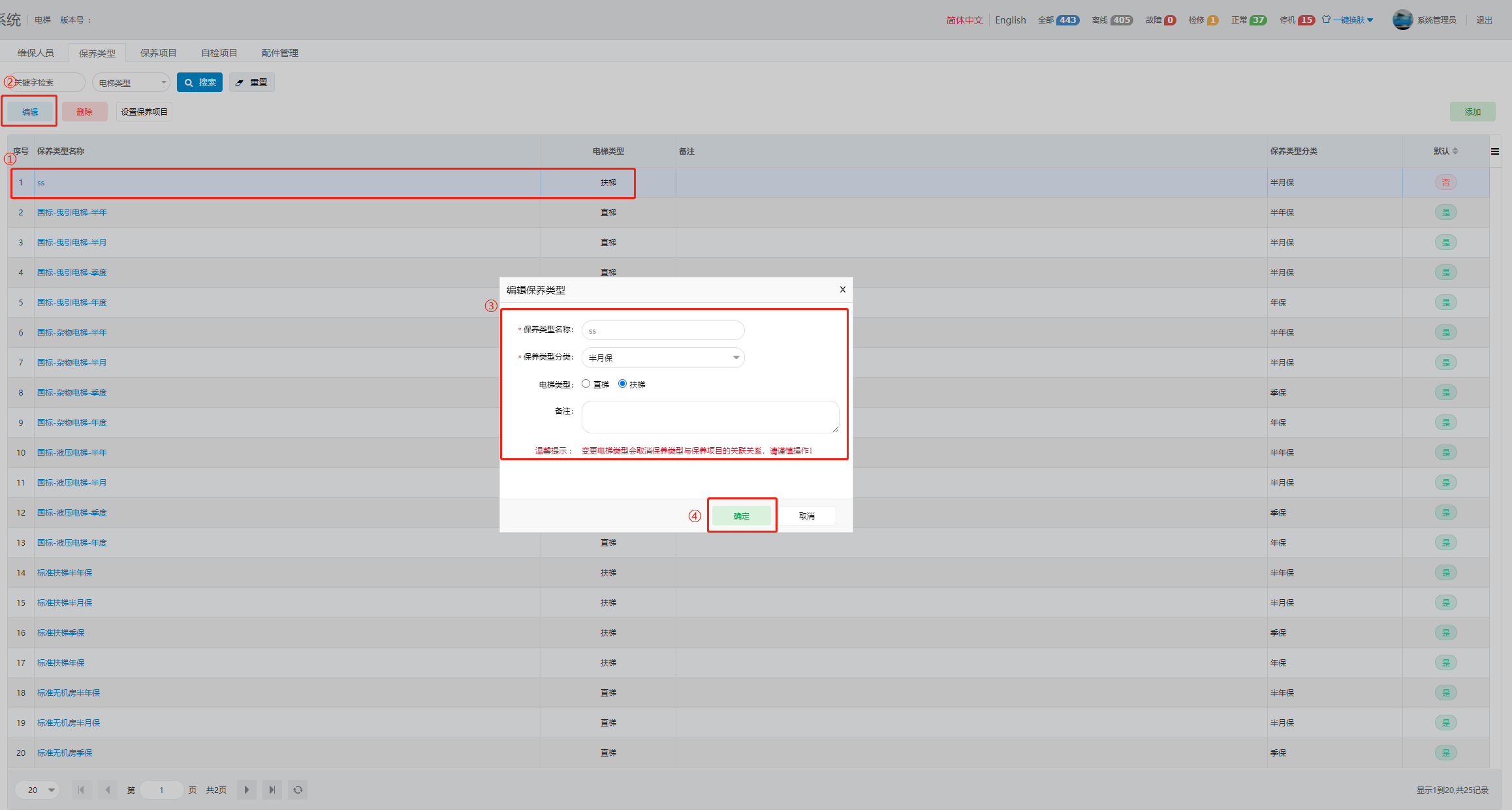Click 国标-曳引电梯-半年 link

pos(72,213)
